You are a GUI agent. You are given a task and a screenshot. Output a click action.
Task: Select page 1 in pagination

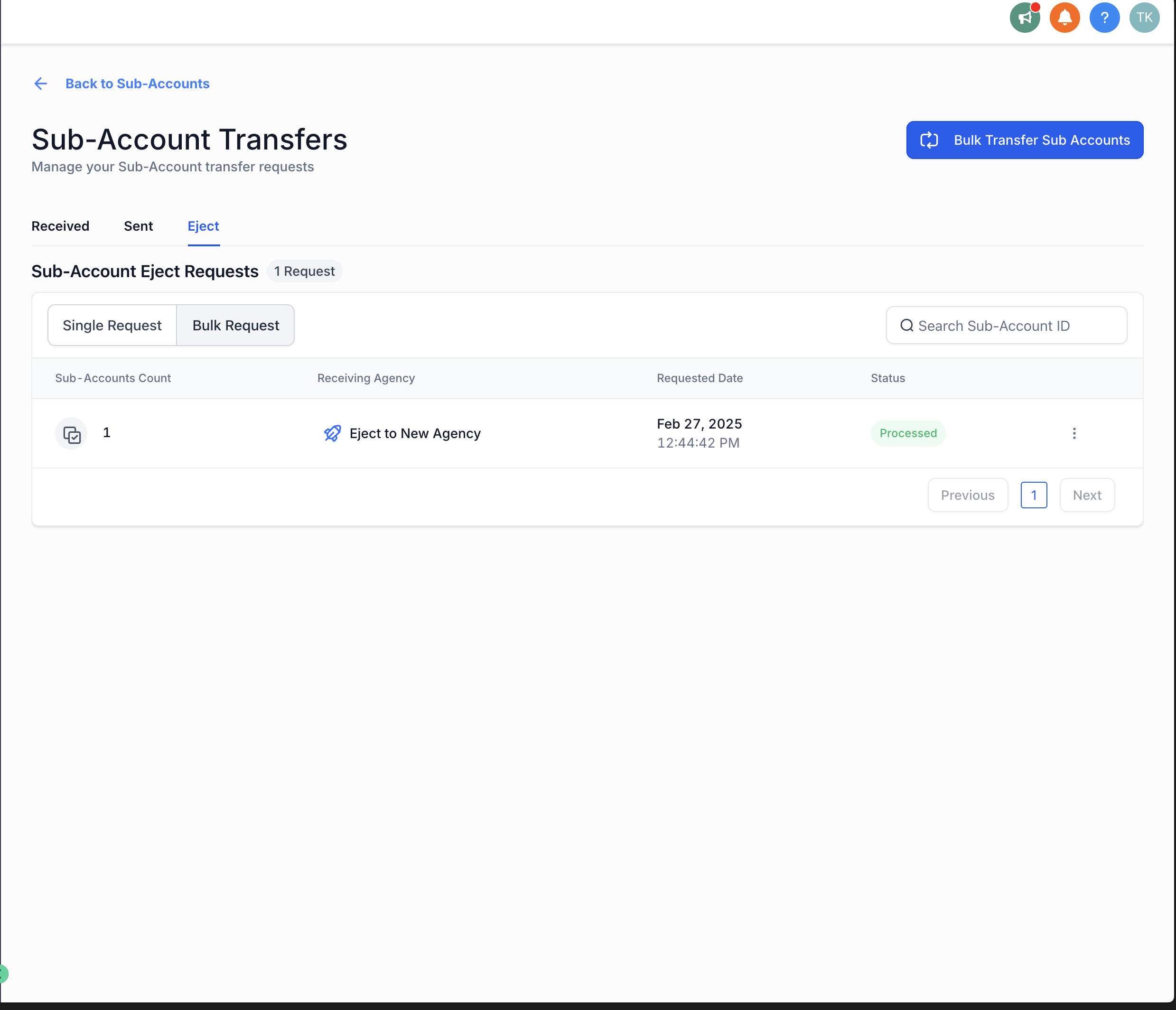(x=1034, y=495)
